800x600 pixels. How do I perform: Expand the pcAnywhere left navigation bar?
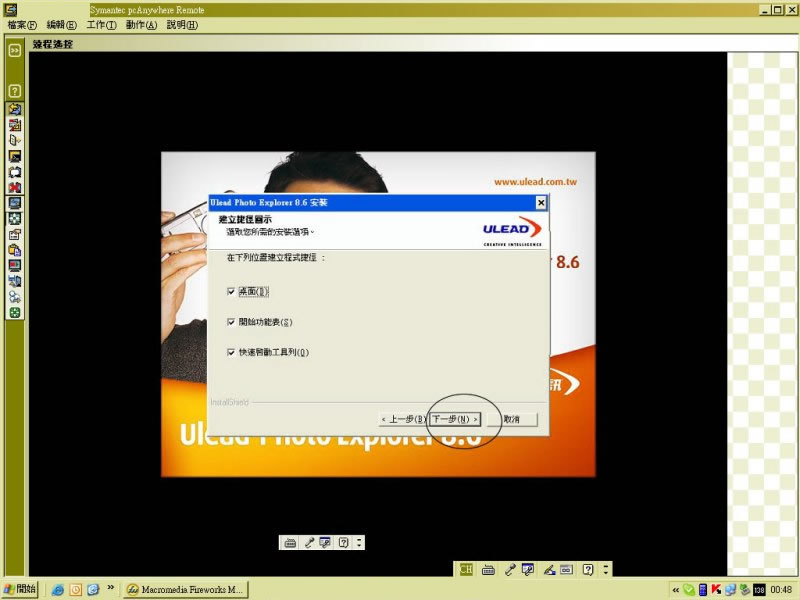pos(15,50)
